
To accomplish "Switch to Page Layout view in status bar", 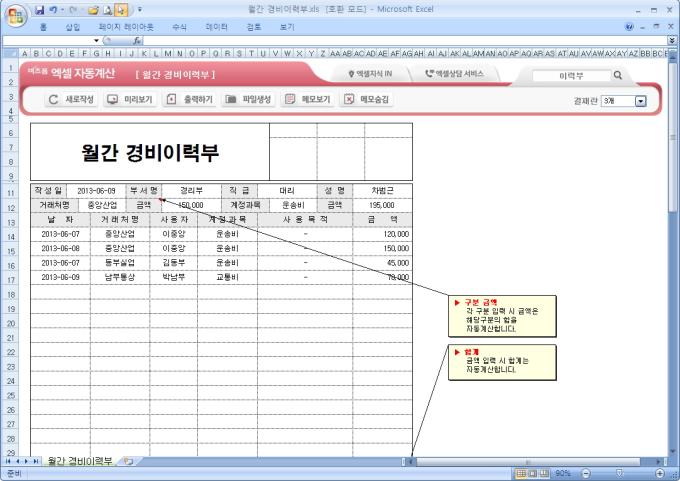I will click(x=533, y=473).
